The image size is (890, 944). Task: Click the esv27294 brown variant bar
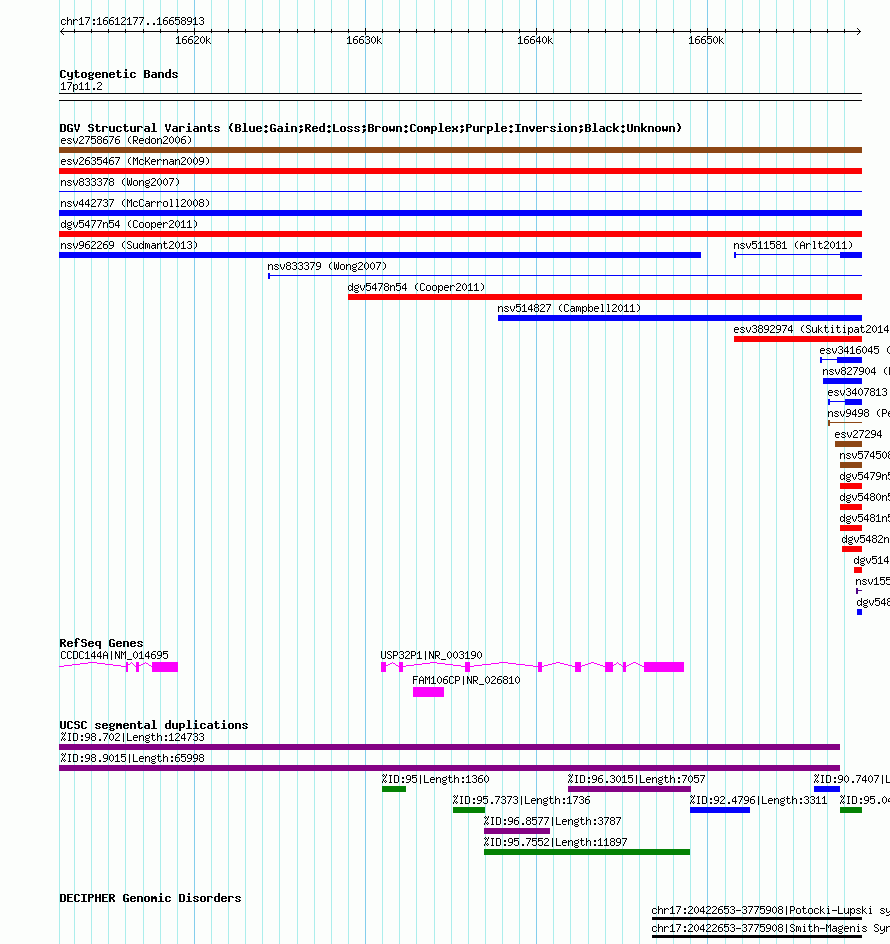[848, 444]
